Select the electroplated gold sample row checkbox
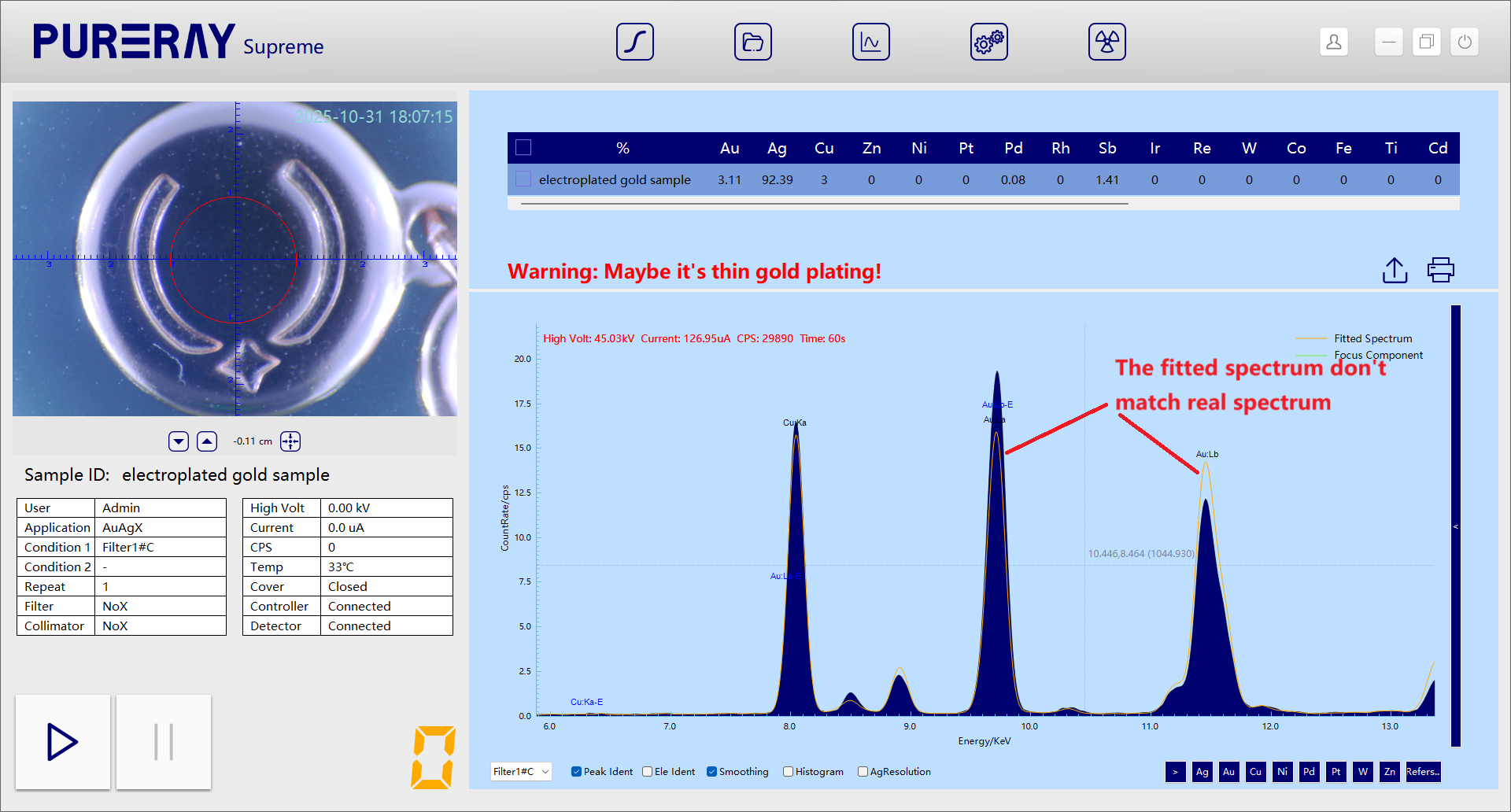Image resolution: width=1511 pixels, height=812 pixels. pyautogui.click(x=523, y=179)
